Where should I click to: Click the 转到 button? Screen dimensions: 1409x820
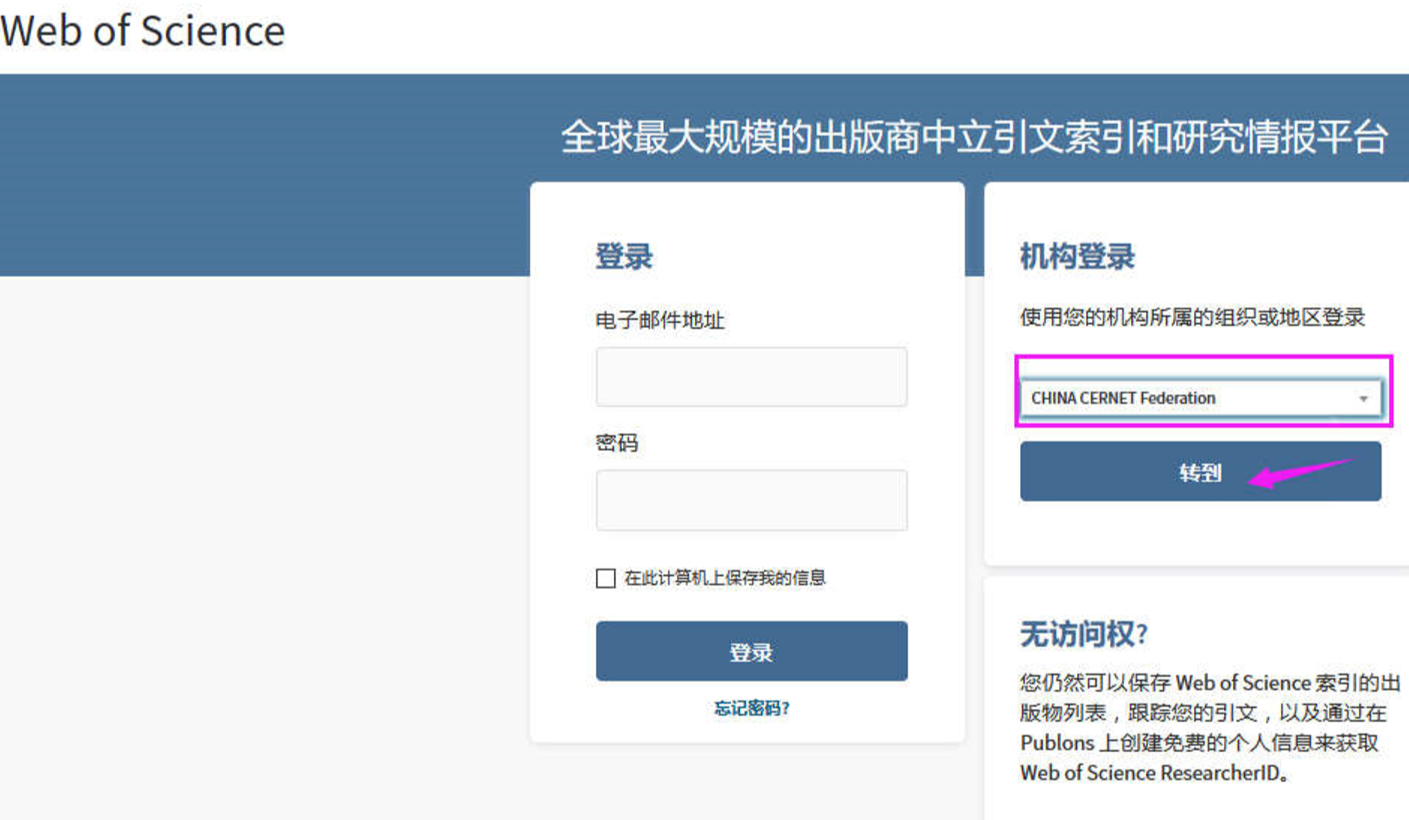(1200, 472)
